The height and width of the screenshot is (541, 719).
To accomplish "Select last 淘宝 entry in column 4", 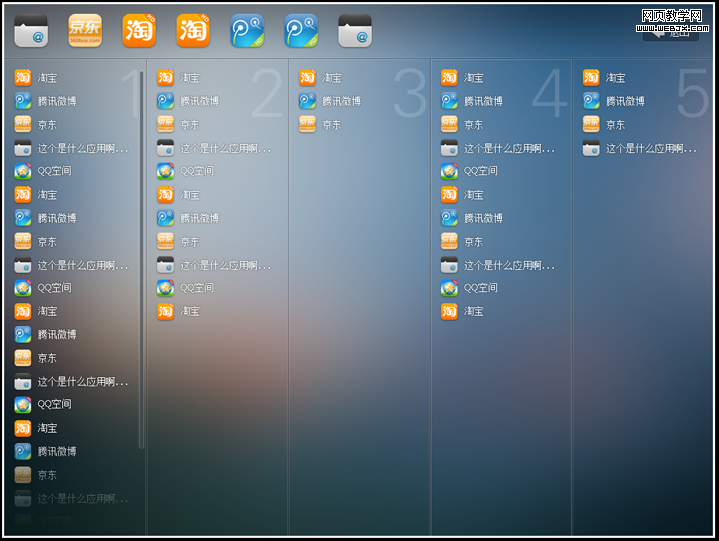I will point(474,311).
